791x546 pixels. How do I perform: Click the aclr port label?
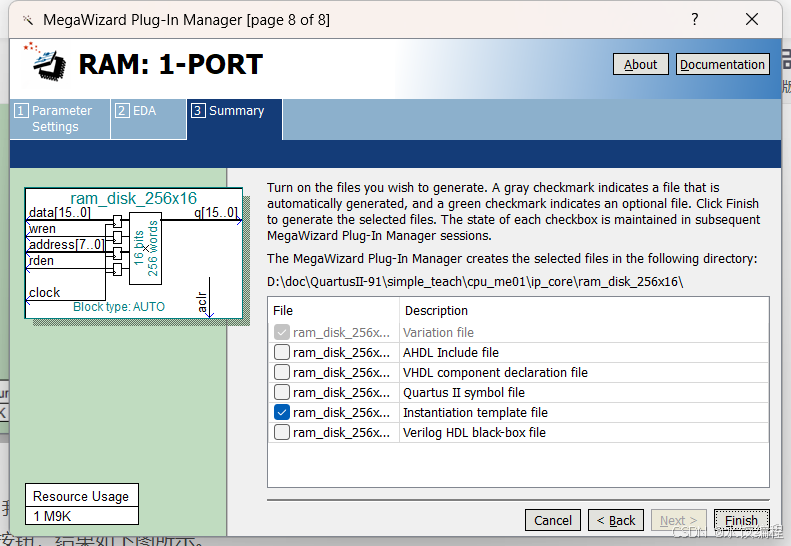202,302
